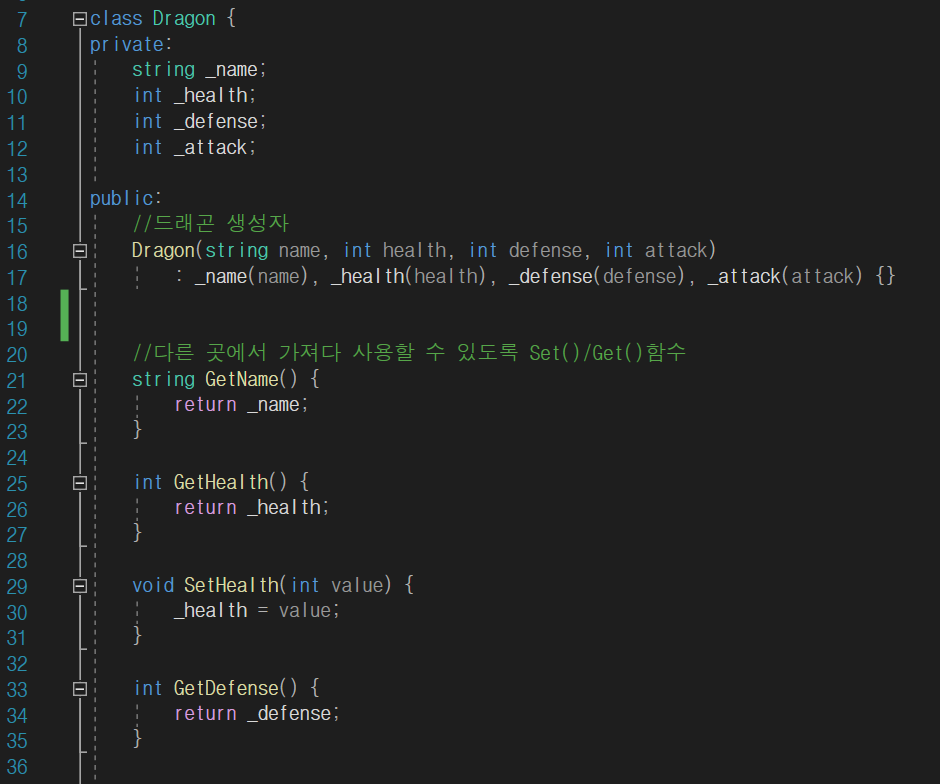Click the Set()/Get() comment on line 20
Viewport: 940px width, 784px height.
coord(409,353)
